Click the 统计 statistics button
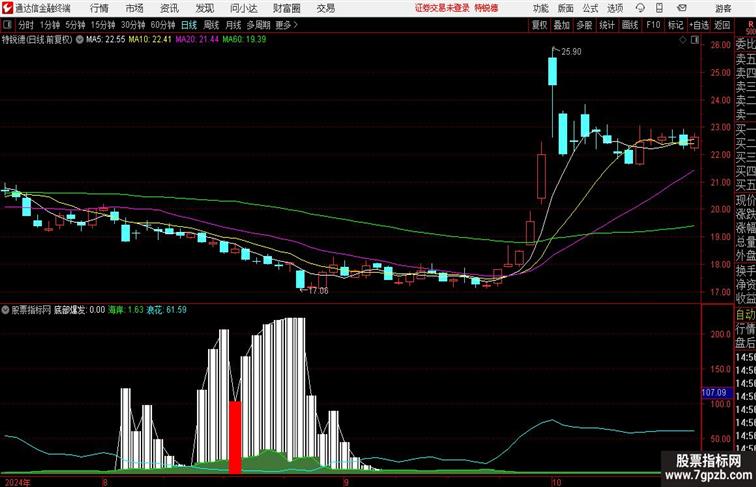The image size is (756, 487). tap(607, 25)
